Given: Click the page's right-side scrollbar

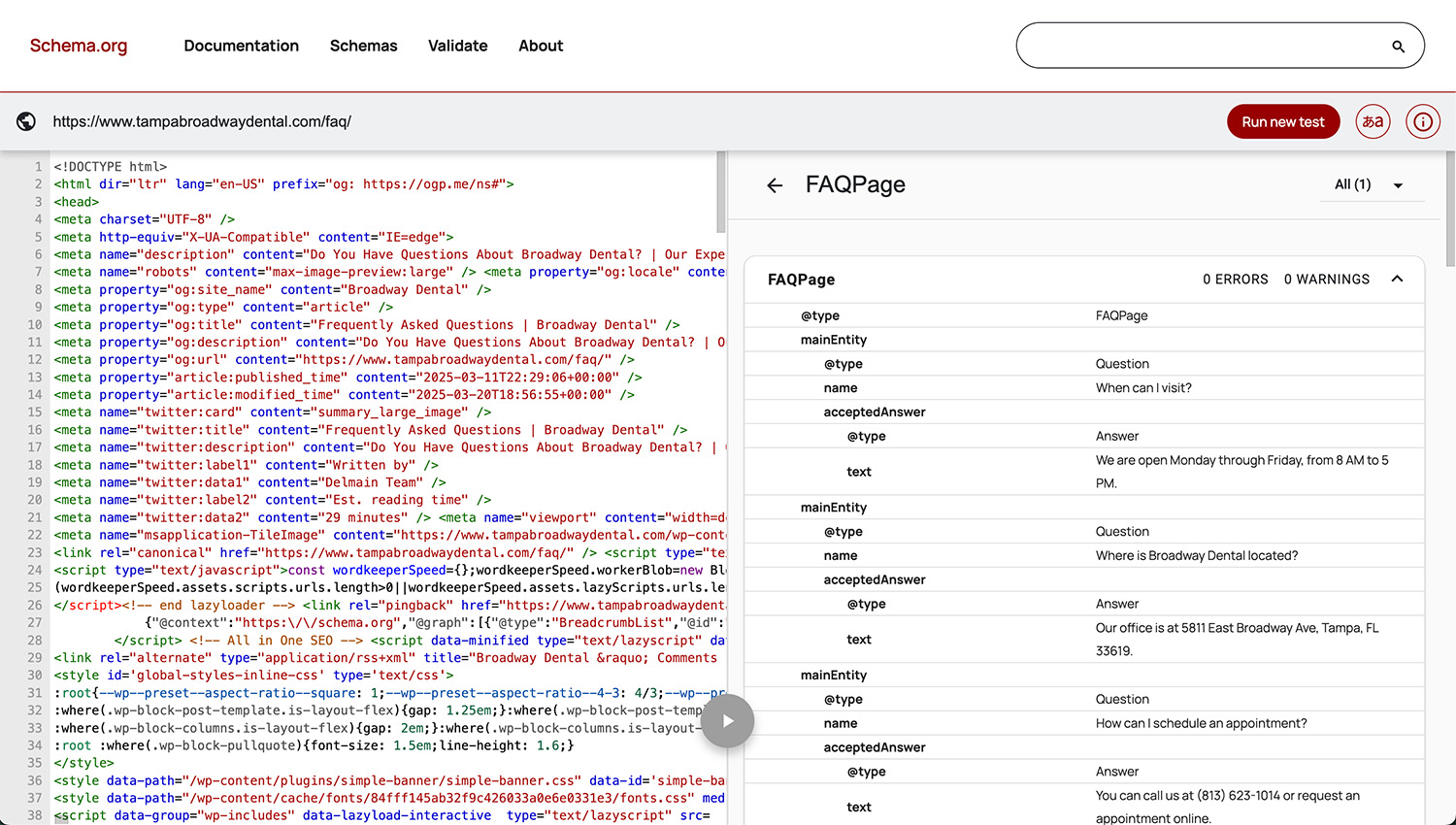Looking at the screenshot, I should [1450, 209].
